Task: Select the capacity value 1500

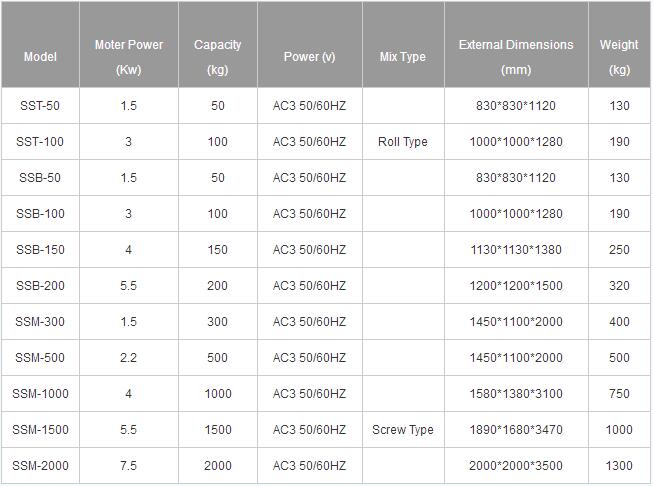Action: tap(218, 430)
